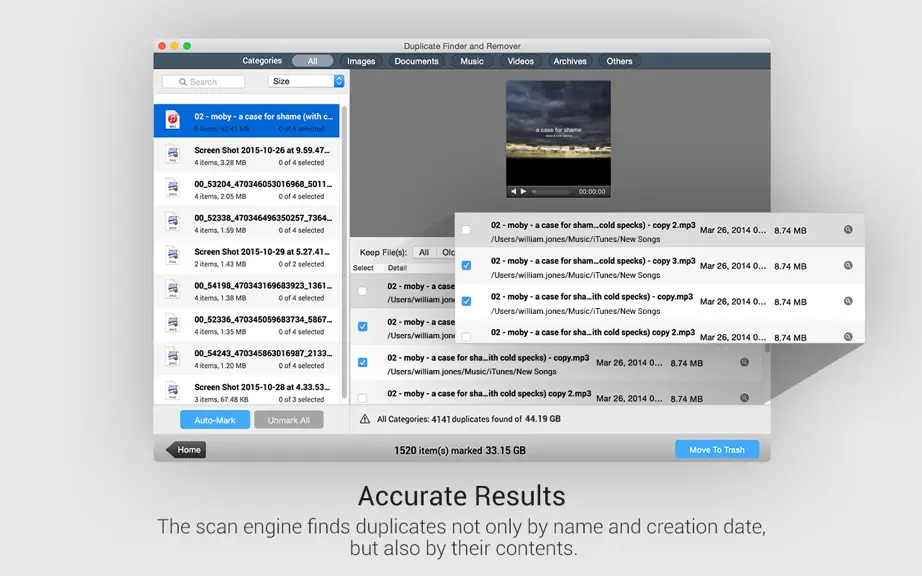This screenshot has height=576, width=922.
Task: Click the moby mp3 file icon in list
Action: 172,120
